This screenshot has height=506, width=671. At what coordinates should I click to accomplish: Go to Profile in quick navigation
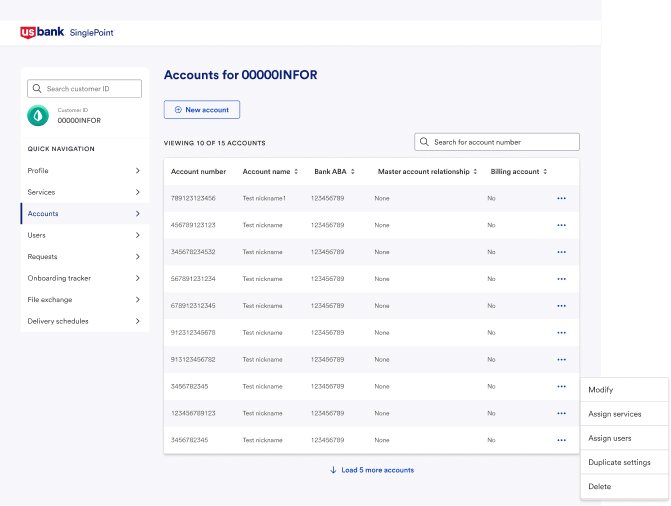pos(85,170)
